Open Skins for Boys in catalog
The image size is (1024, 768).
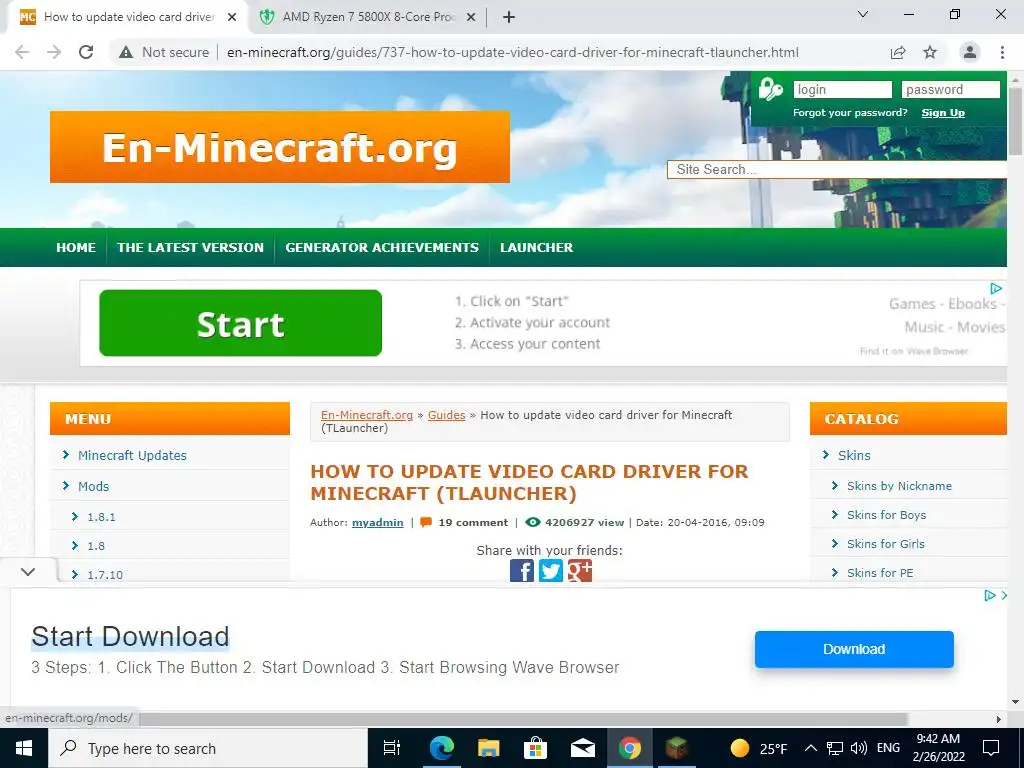(886, 515)
